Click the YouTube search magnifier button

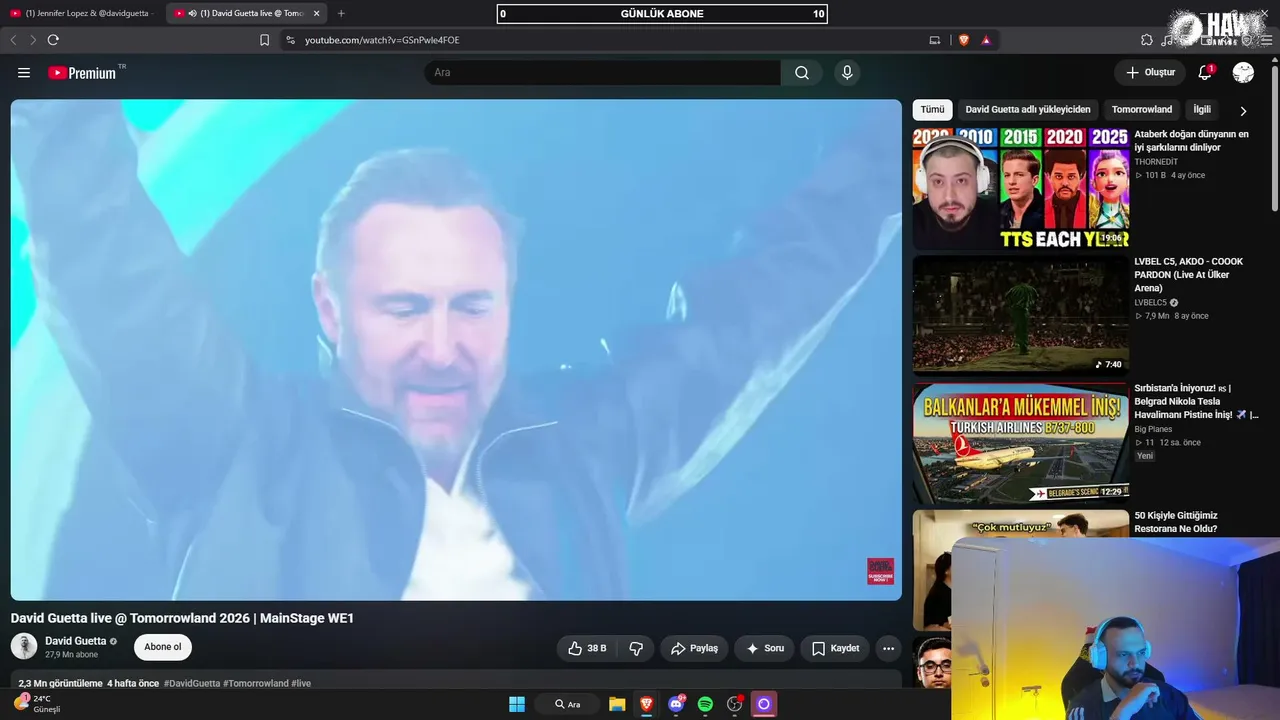(802, 73)
